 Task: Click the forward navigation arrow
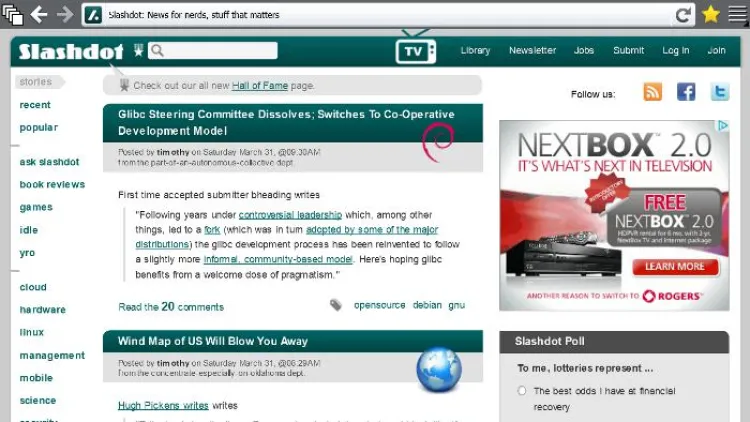pyautogui.click(x=65, y=14)
